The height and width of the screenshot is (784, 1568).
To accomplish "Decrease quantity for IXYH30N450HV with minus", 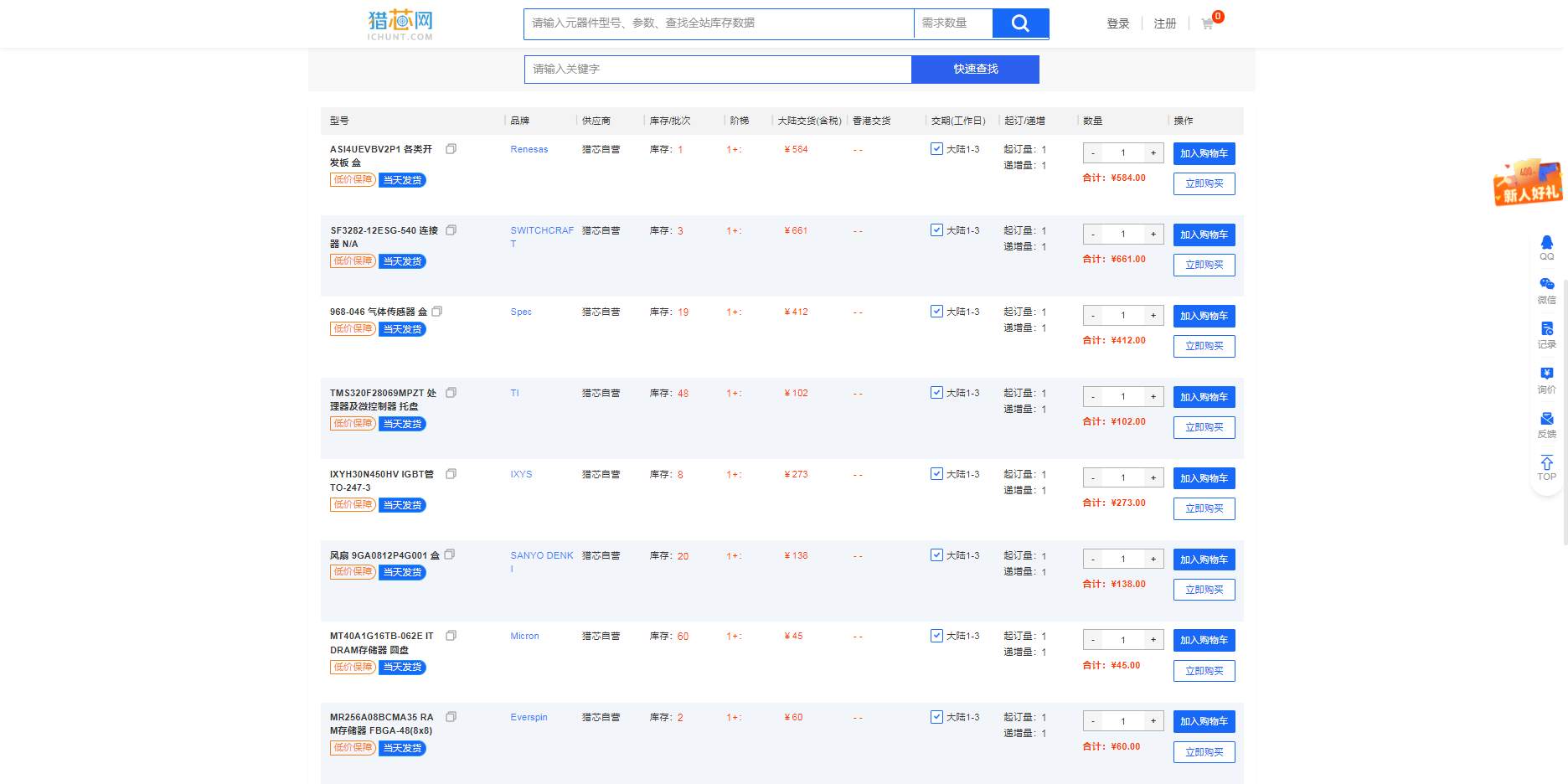I will [1093, 478].
